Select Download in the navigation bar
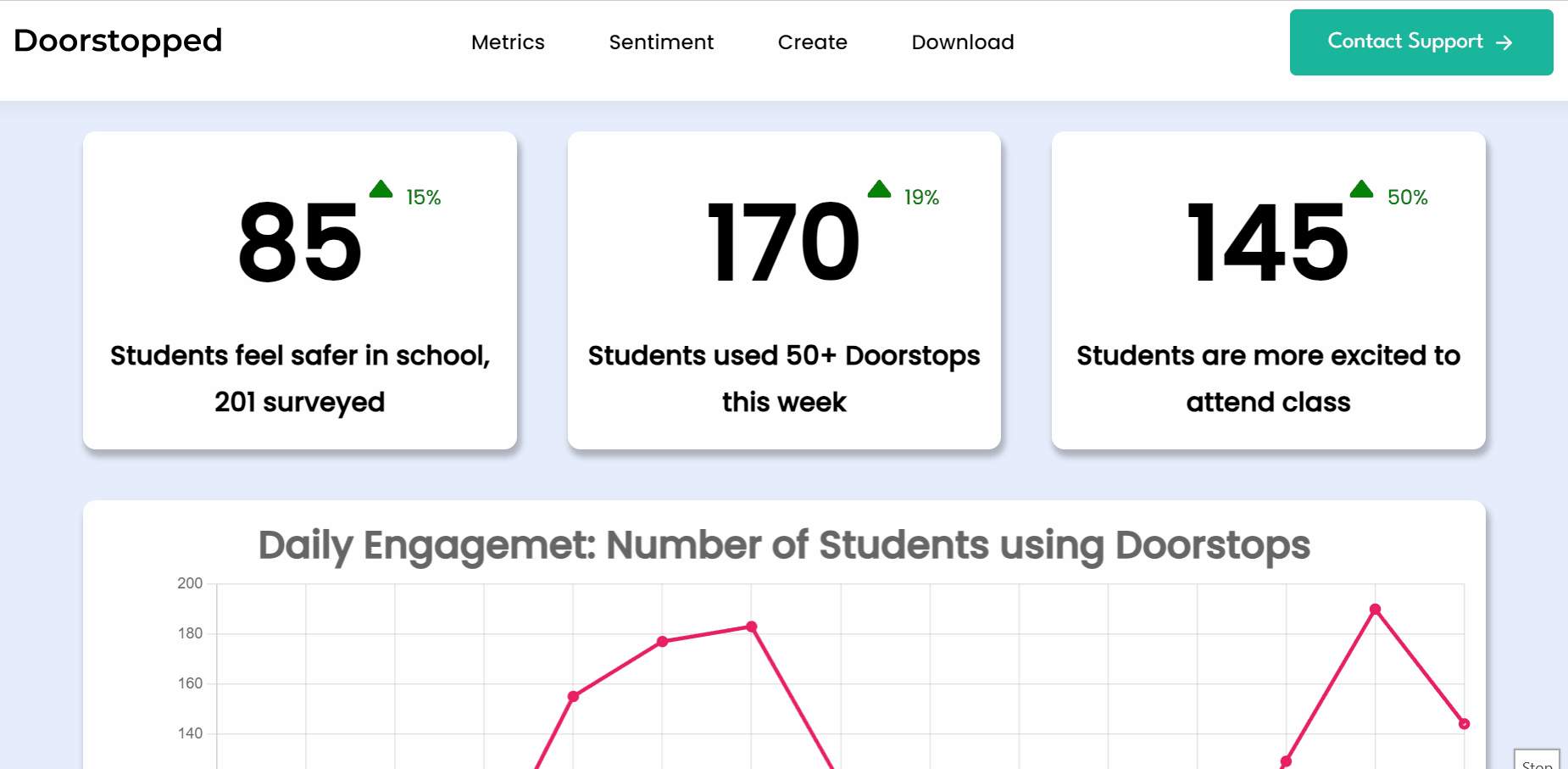Screen dimensions: 1568x769 point(963,42)
